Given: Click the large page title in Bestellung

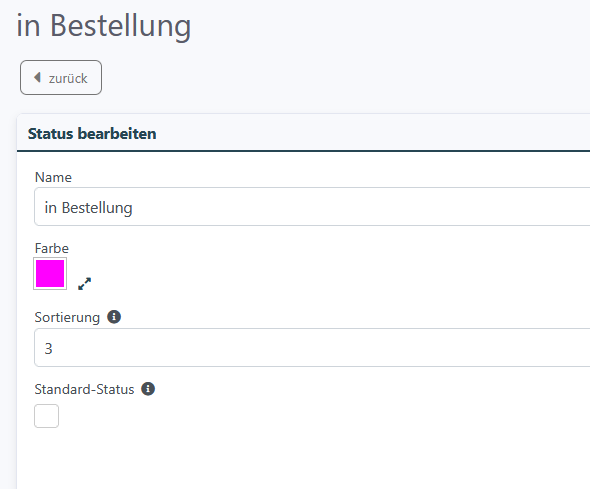Looking at the screenshot, I should pos(104,26).
